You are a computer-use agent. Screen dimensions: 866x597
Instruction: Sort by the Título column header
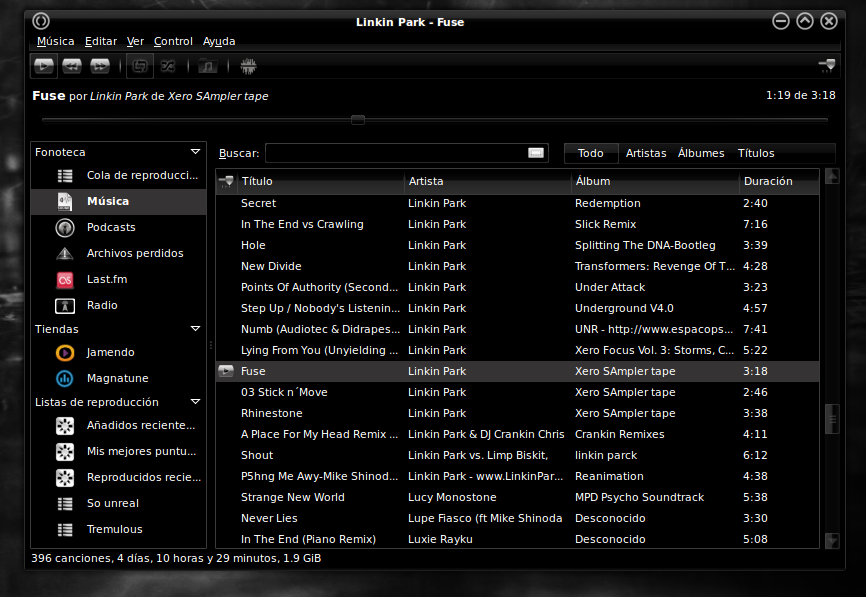[321, 181]
